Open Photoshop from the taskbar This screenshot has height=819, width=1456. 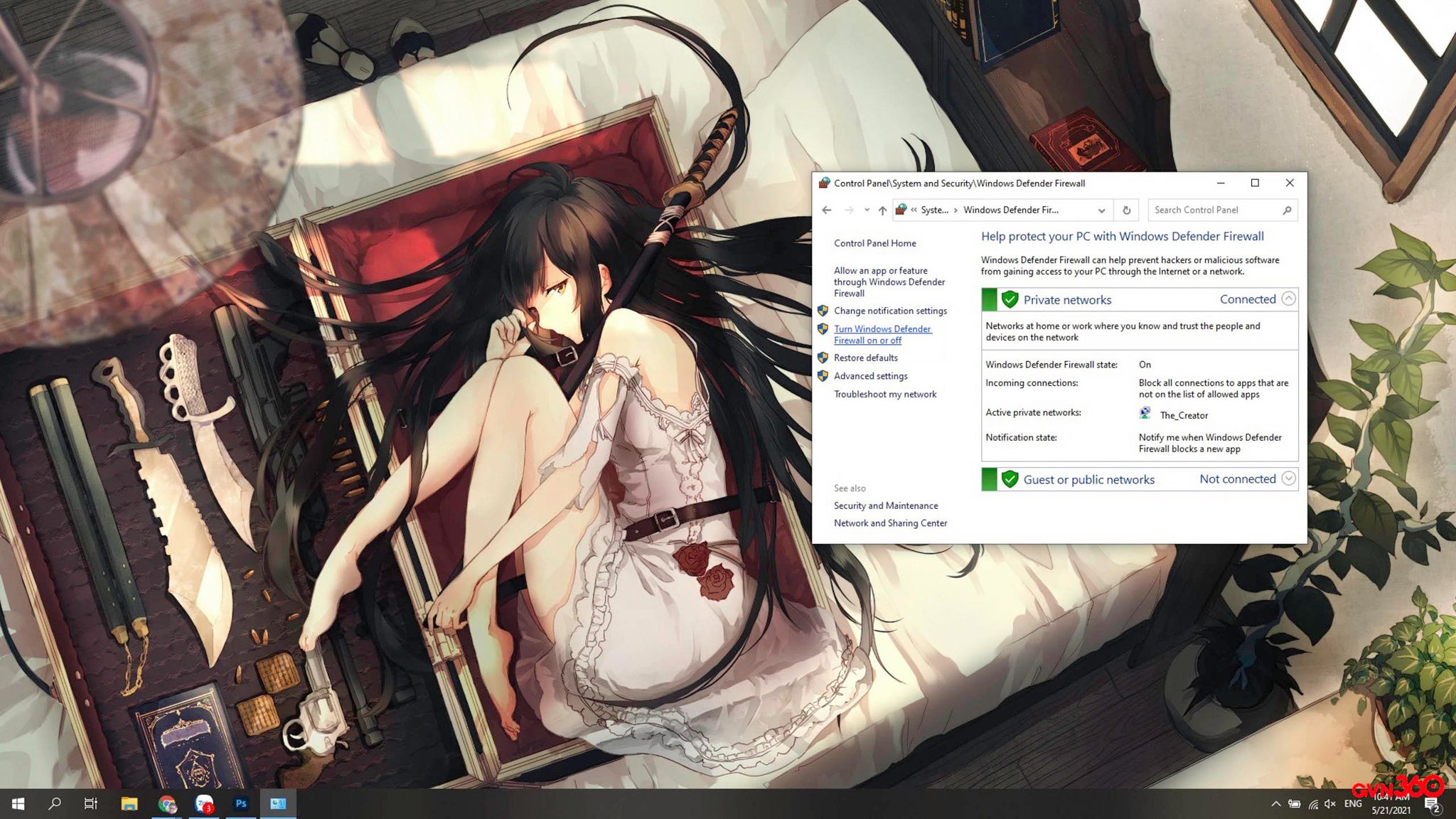pos(241,804)
